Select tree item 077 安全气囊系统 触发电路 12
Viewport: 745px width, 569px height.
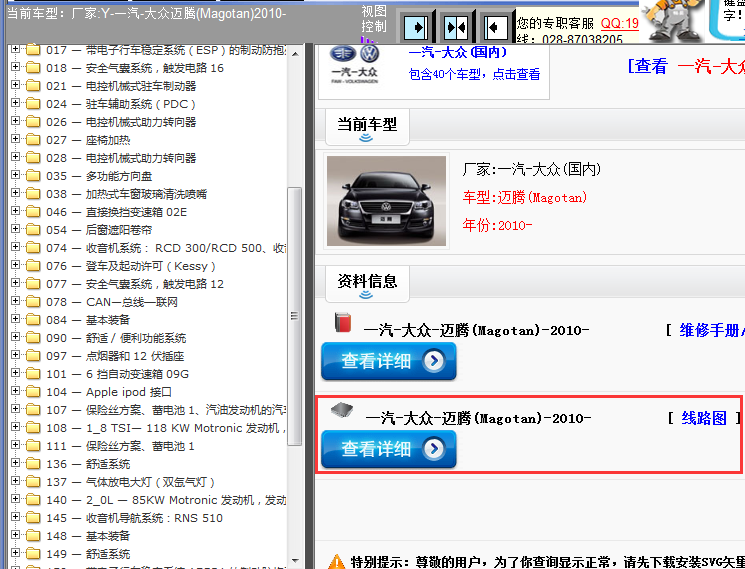pyautogui.click(x=135, y=284)
